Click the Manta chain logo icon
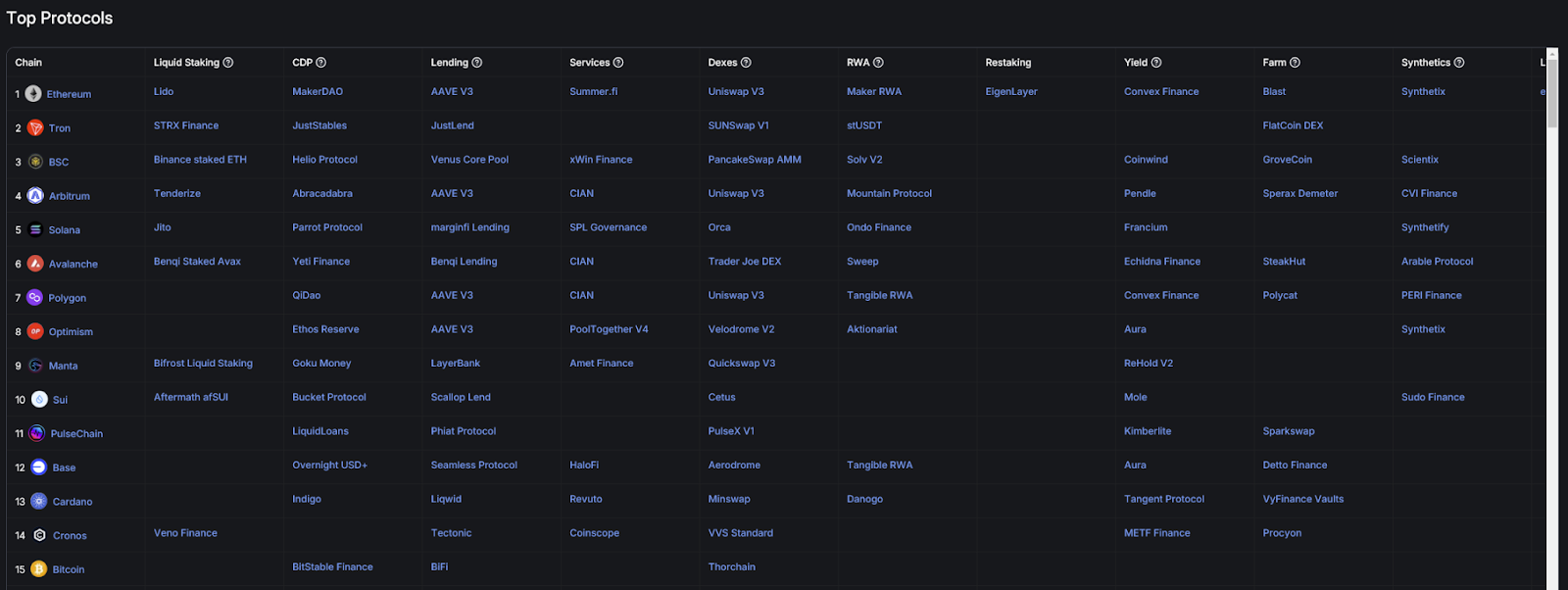Screen dimensions: 1568x590 pos(35,366)
